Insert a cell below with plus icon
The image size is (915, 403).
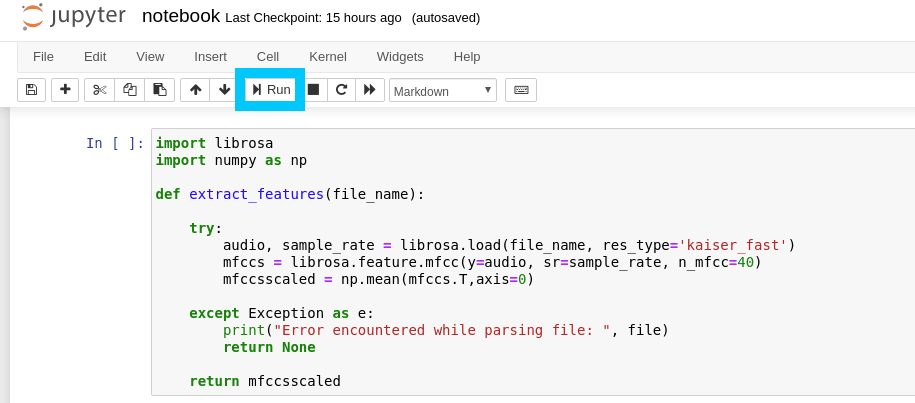pyautogui.click(x=65, y=90)
